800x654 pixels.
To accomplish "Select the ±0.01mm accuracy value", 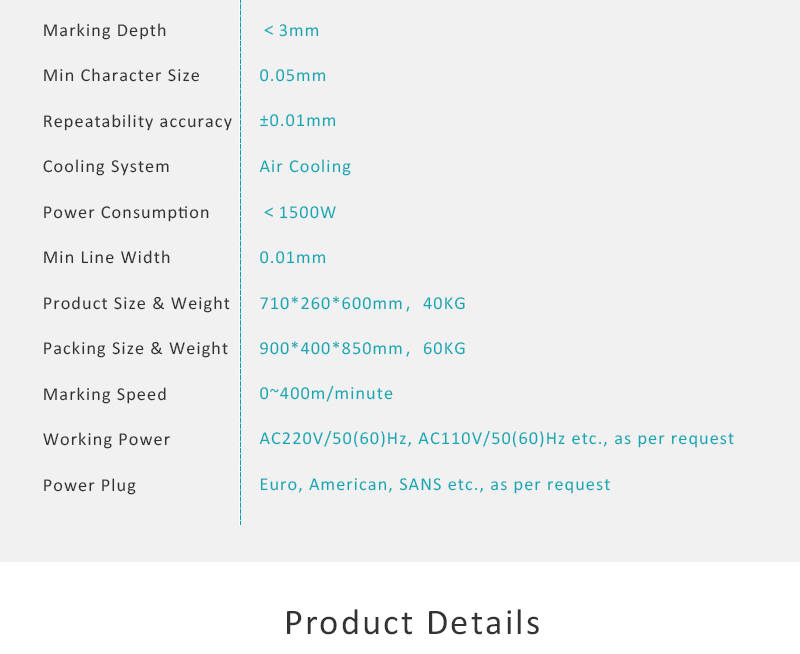I will click(298, 120).
